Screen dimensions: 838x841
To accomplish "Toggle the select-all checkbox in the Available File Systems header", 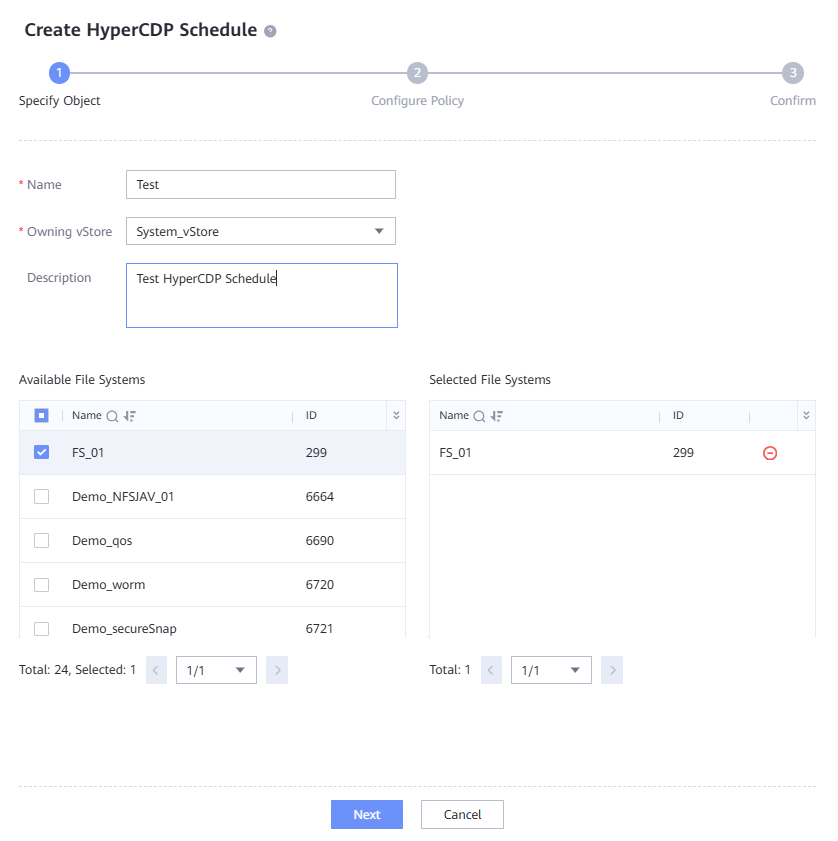I will pos(41,415).
